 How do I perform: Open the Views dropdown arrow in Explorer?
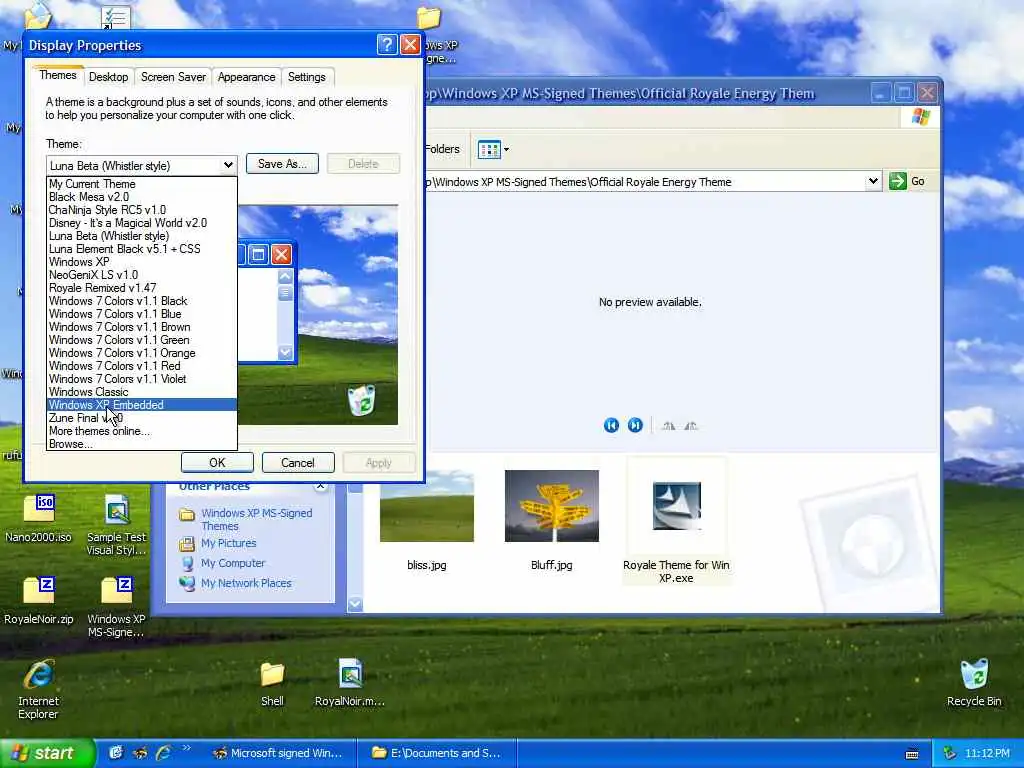tap(506, 150)
